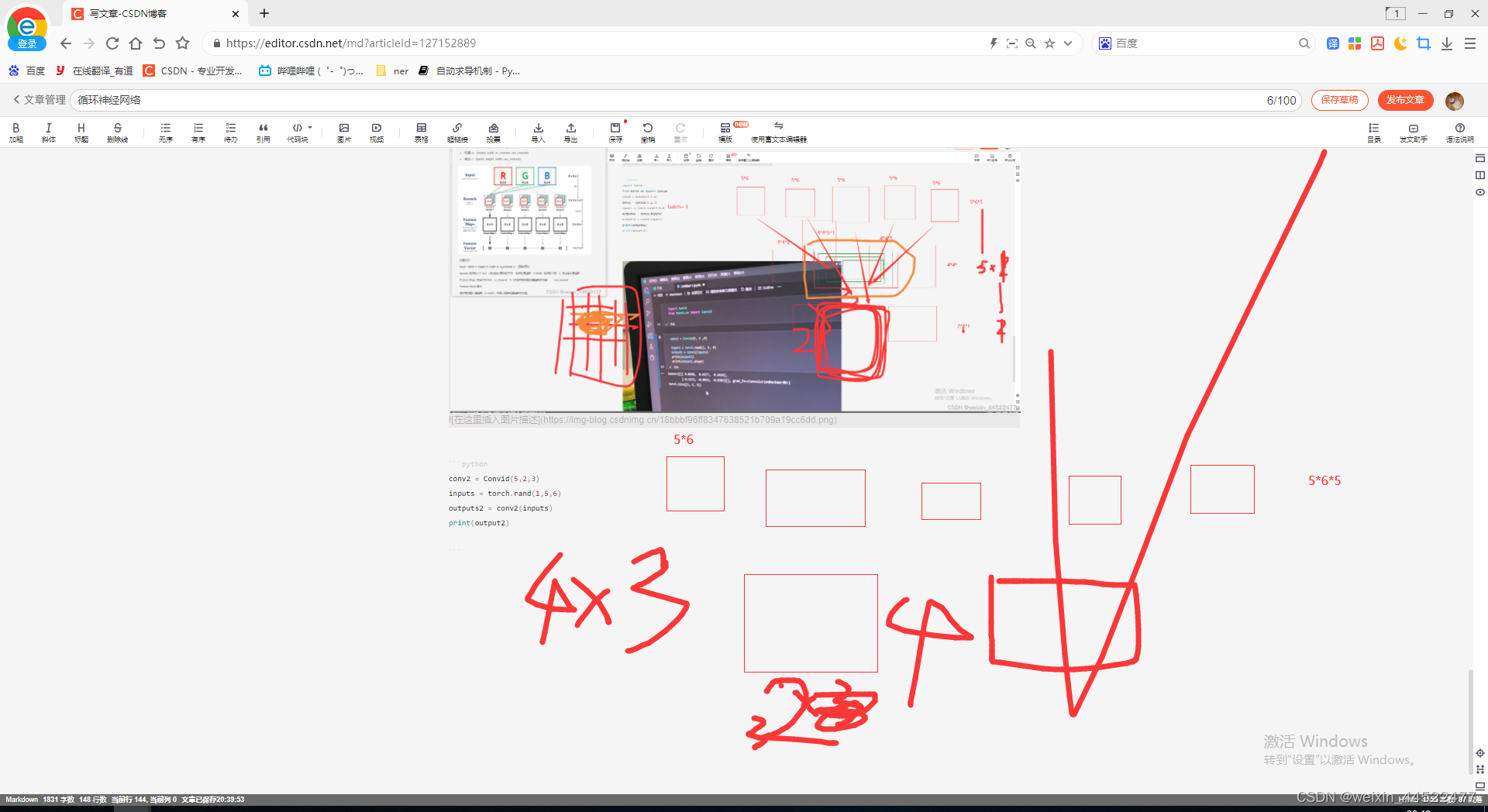Expand the address bar dropdown chevron

1068,43
